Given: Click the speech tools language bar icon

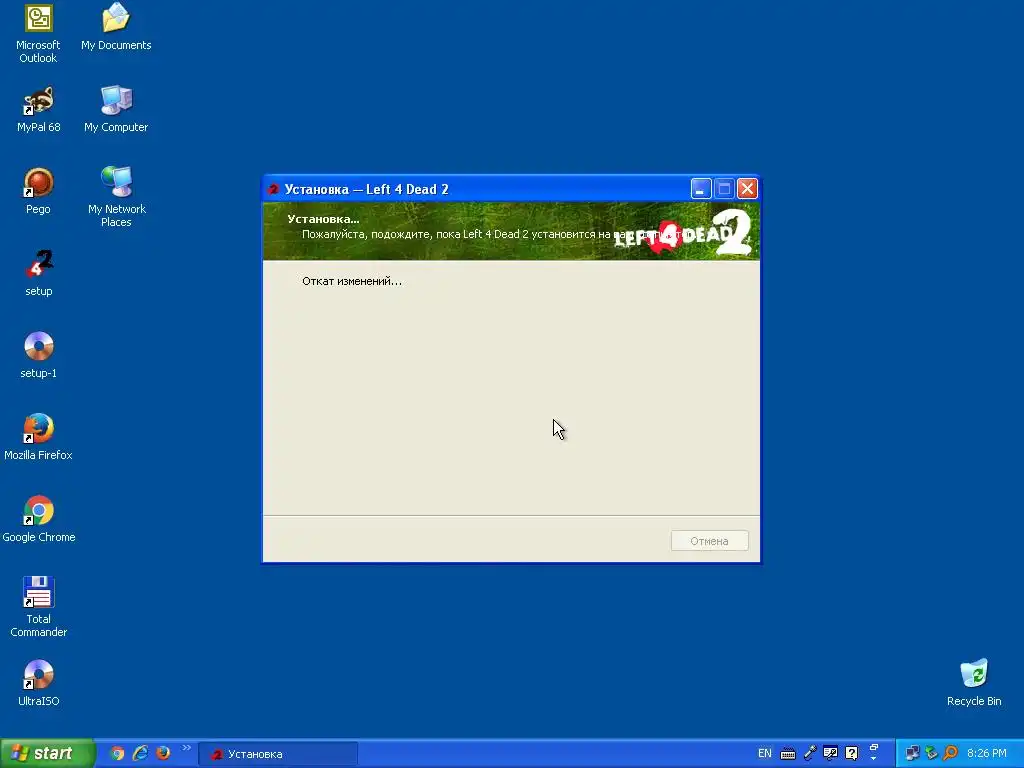Looking at the screenshot, I should [x=830, y=753].
